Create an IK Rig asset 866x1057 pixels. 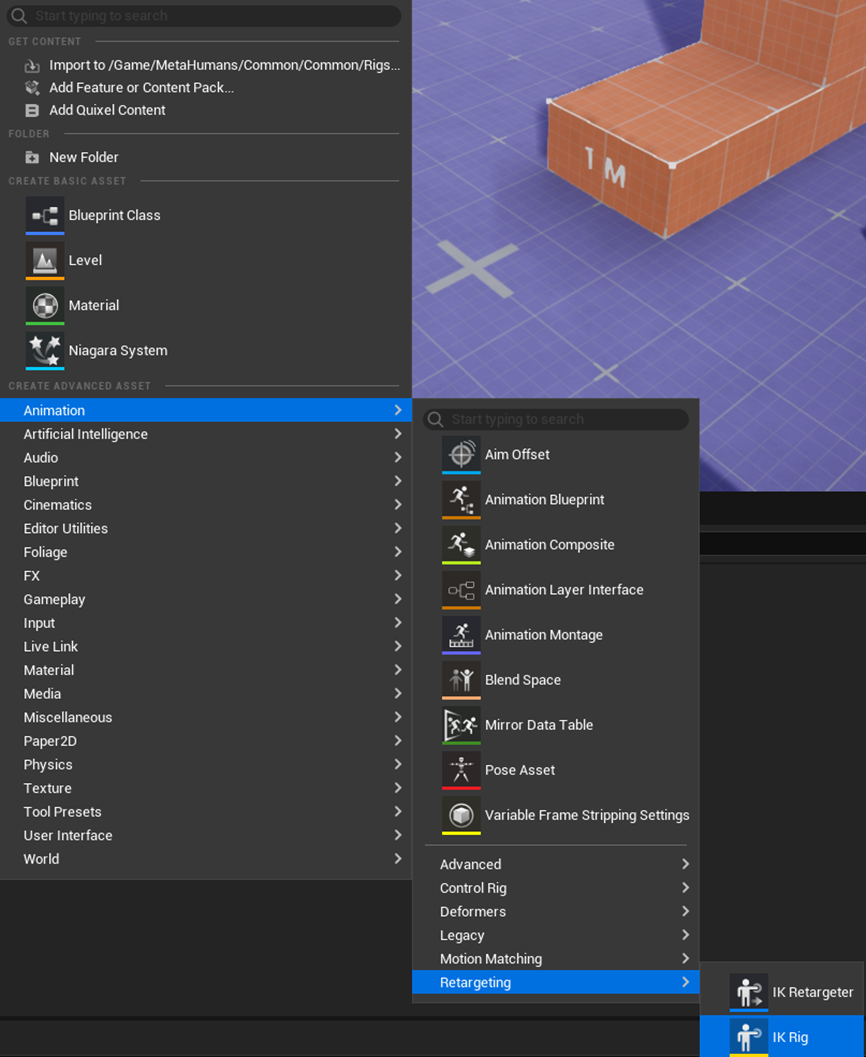coord(782,1037)
